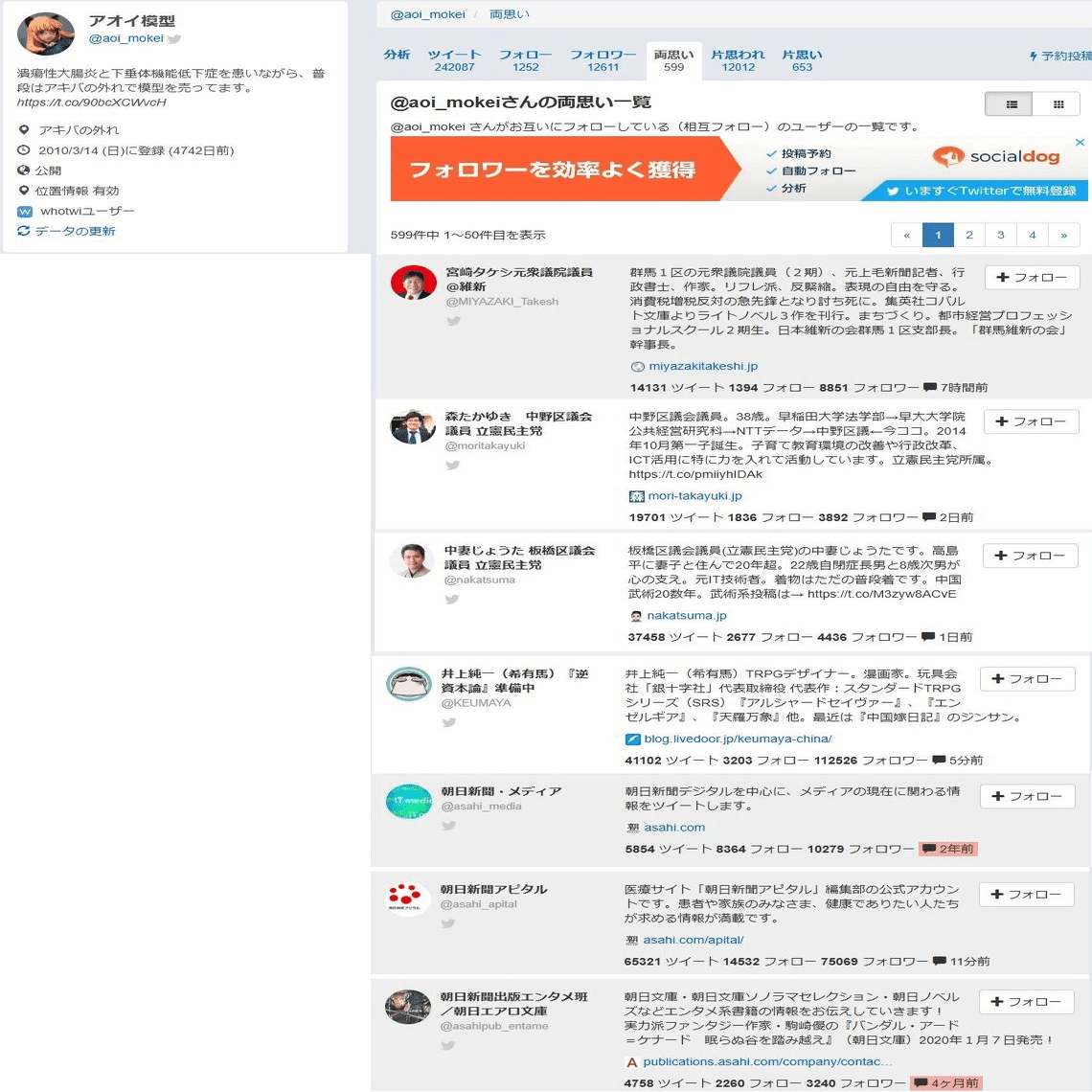Screen dimensions: 1092x1092
Task: Click the favicon beside mori-takayuki.jp
Action: pyautogui.click(x=637, y=496)
